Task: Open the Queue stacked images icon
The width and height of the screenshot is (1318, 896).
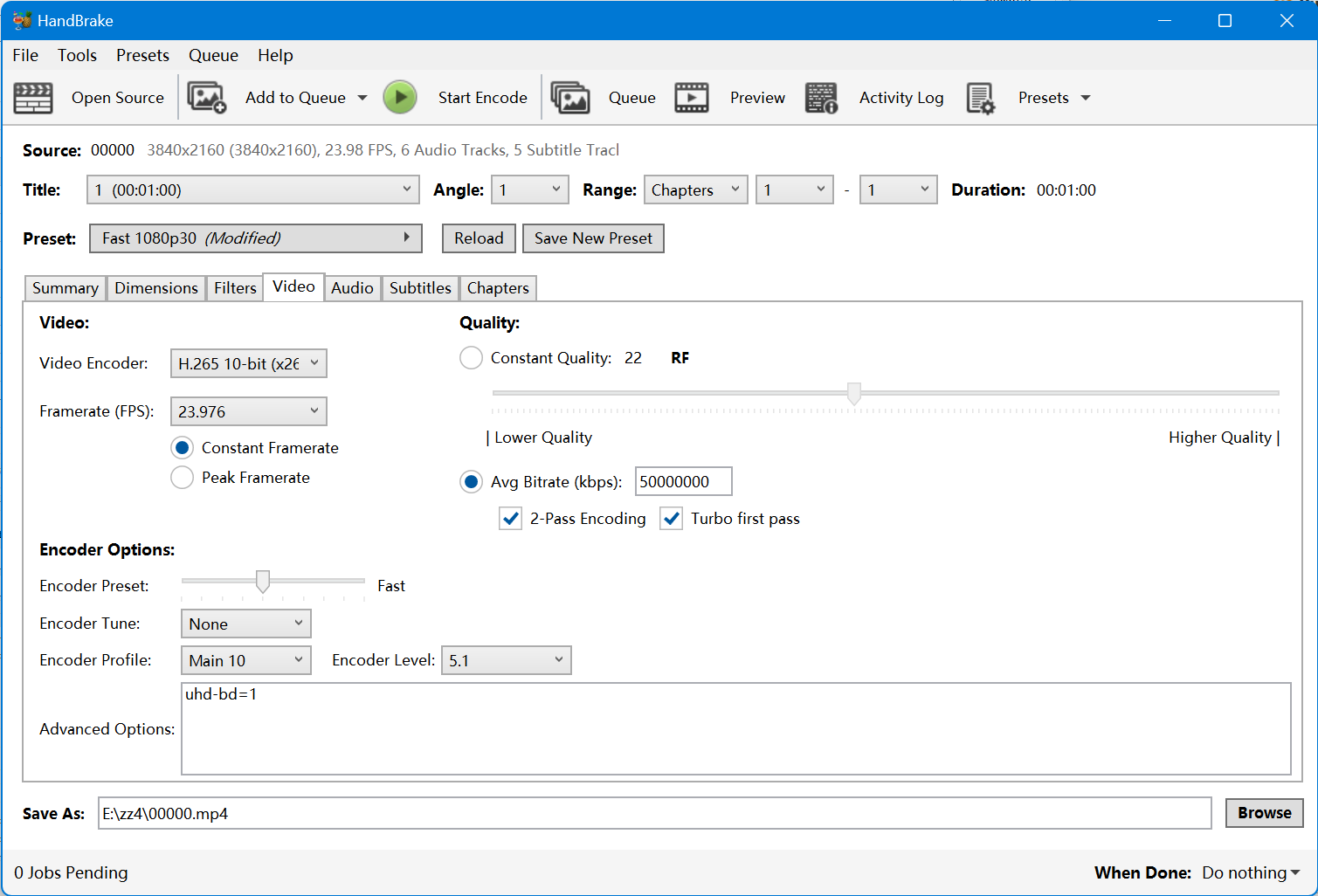Action: [x=570, y=98]
